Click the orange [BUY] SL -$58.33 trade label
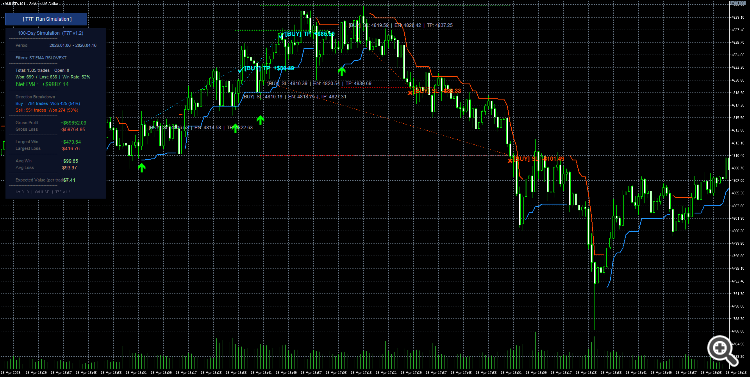 [x=438, y=90]
